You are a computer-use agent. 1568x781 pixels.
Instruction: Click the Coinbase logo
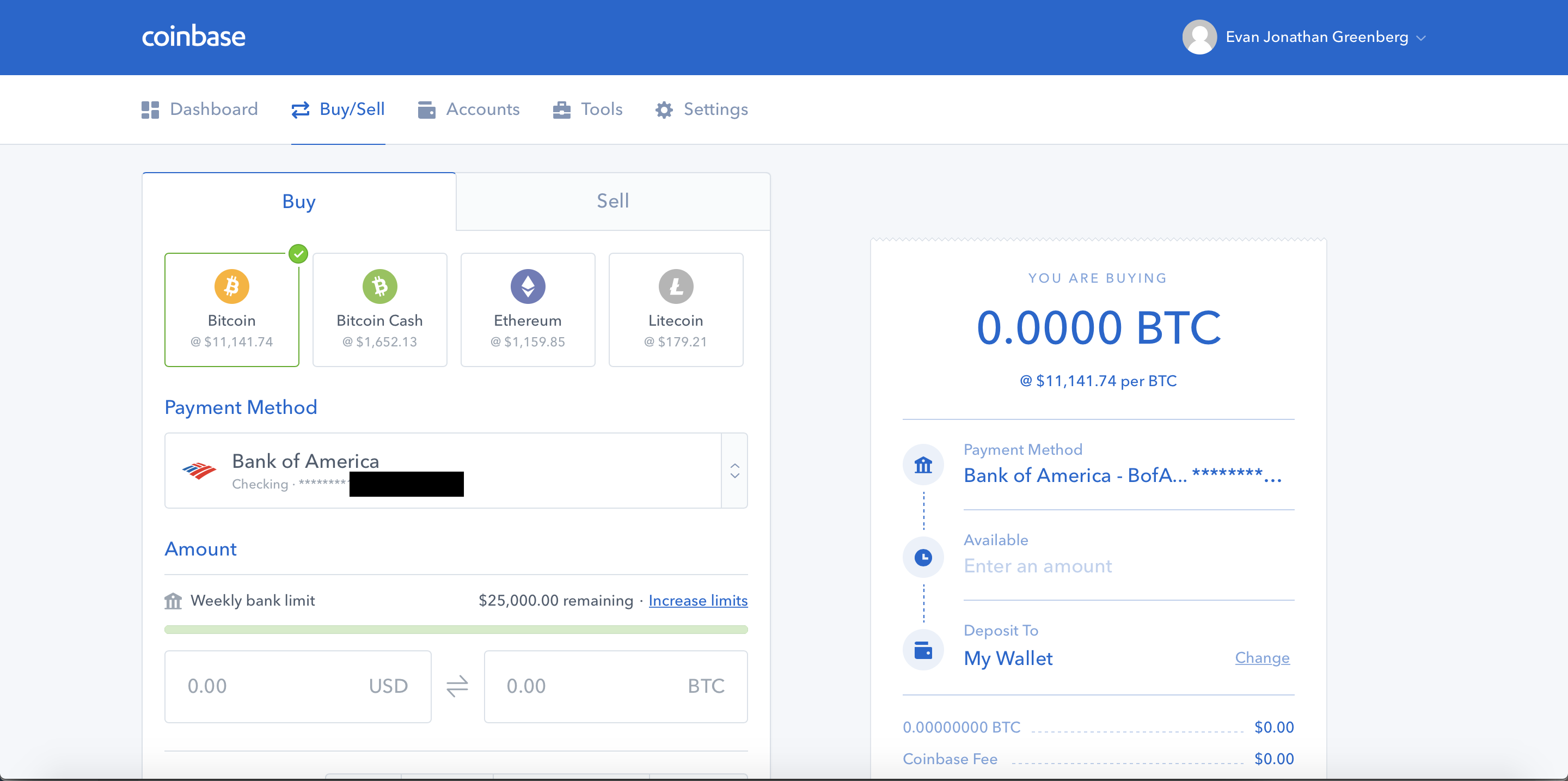tap(194, 36)
